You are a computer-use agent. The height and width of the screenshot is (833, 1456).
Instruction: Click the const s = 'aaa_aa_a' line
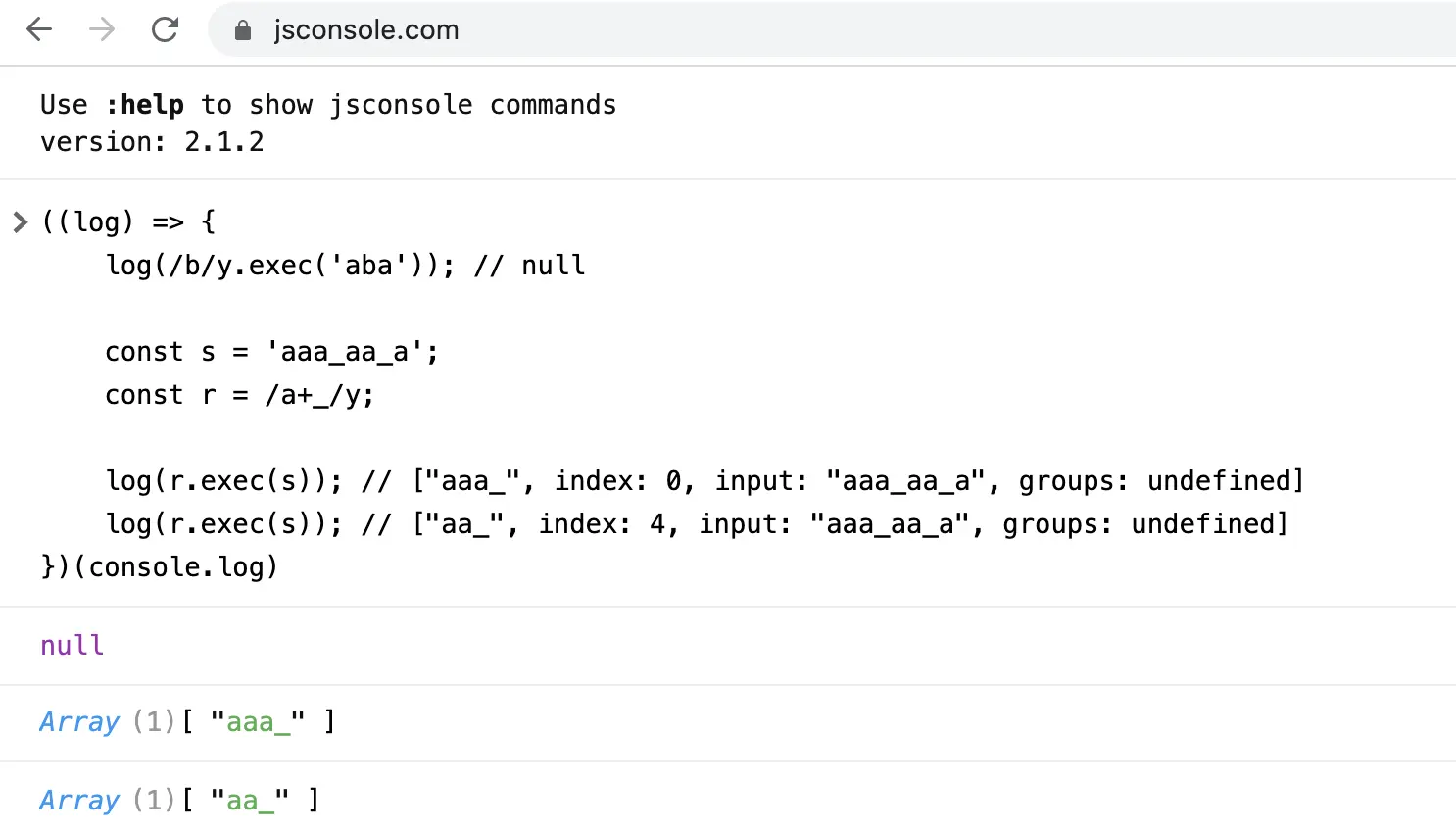[x=271, y=352]
